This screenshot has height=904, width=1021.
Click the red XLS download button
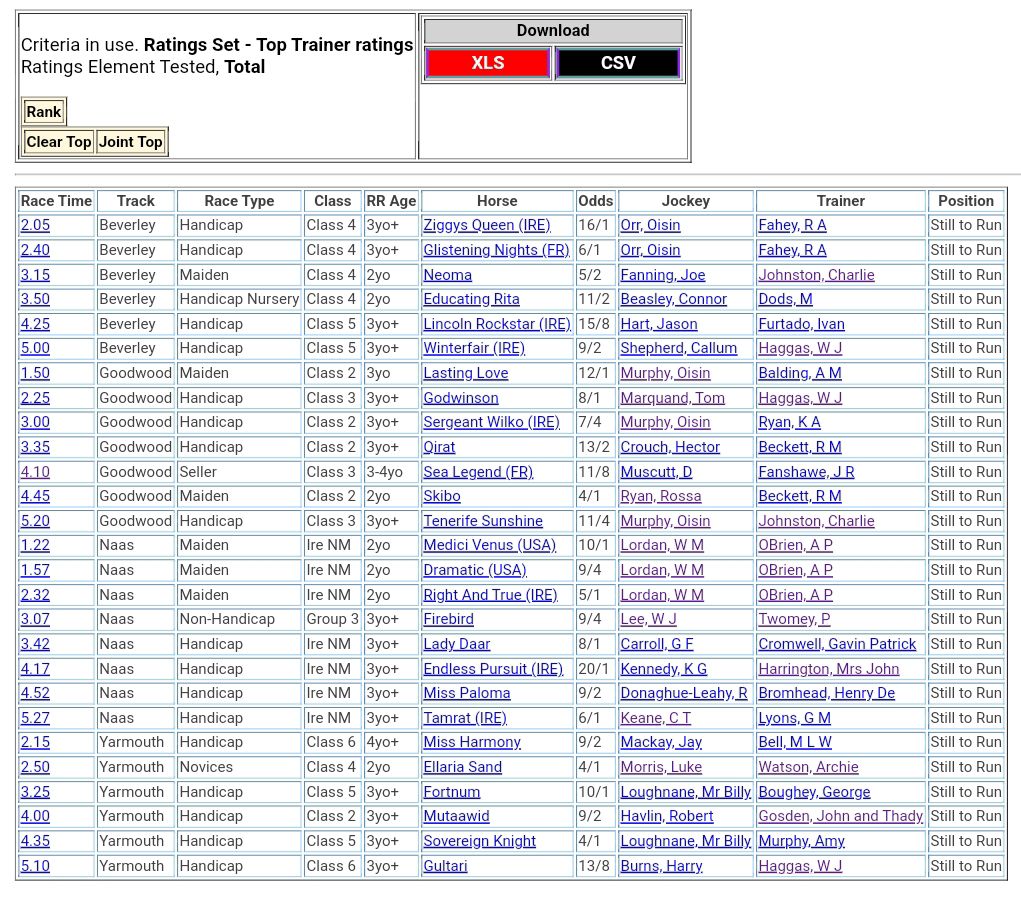click(x=487, y=63)
